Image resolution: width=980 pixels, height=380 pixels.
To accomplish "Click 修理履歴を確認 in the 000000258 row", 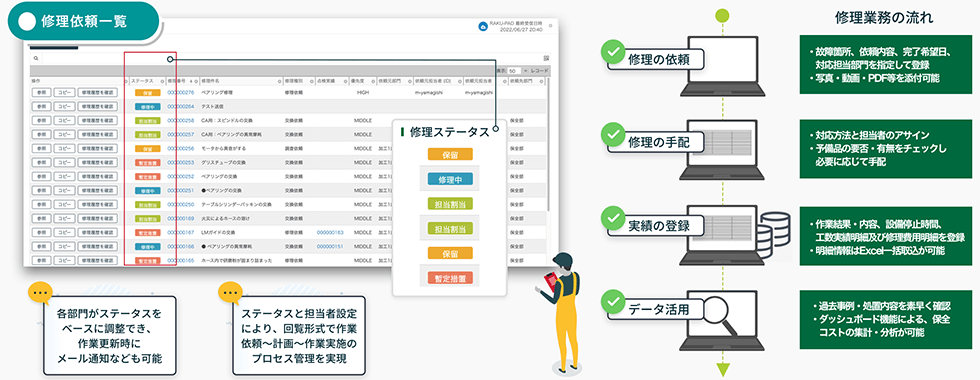I will point(98,121).
